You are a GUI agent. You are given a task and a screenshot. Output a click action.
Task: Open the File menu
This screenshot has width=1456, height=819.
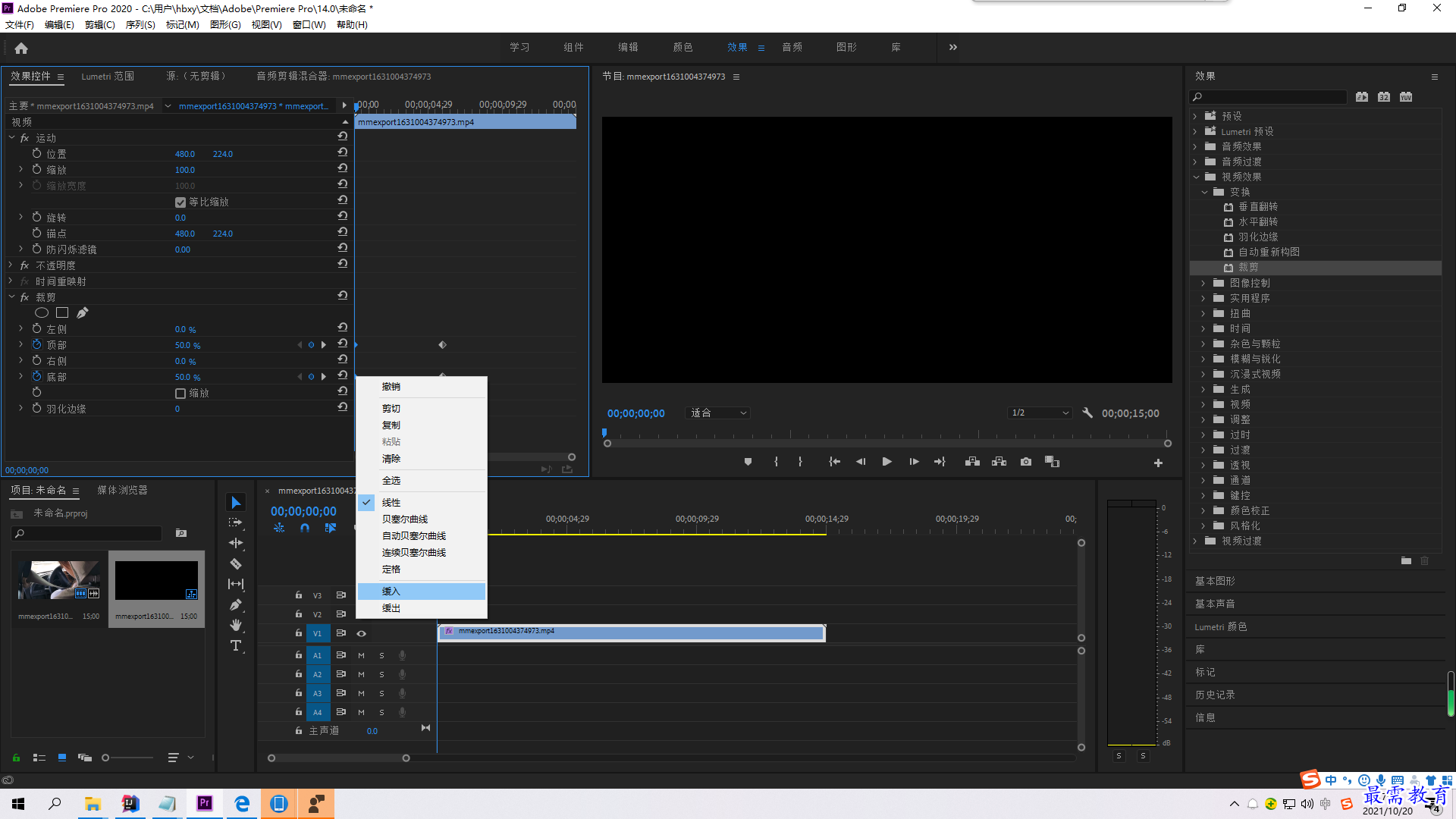tap(20, 25)
